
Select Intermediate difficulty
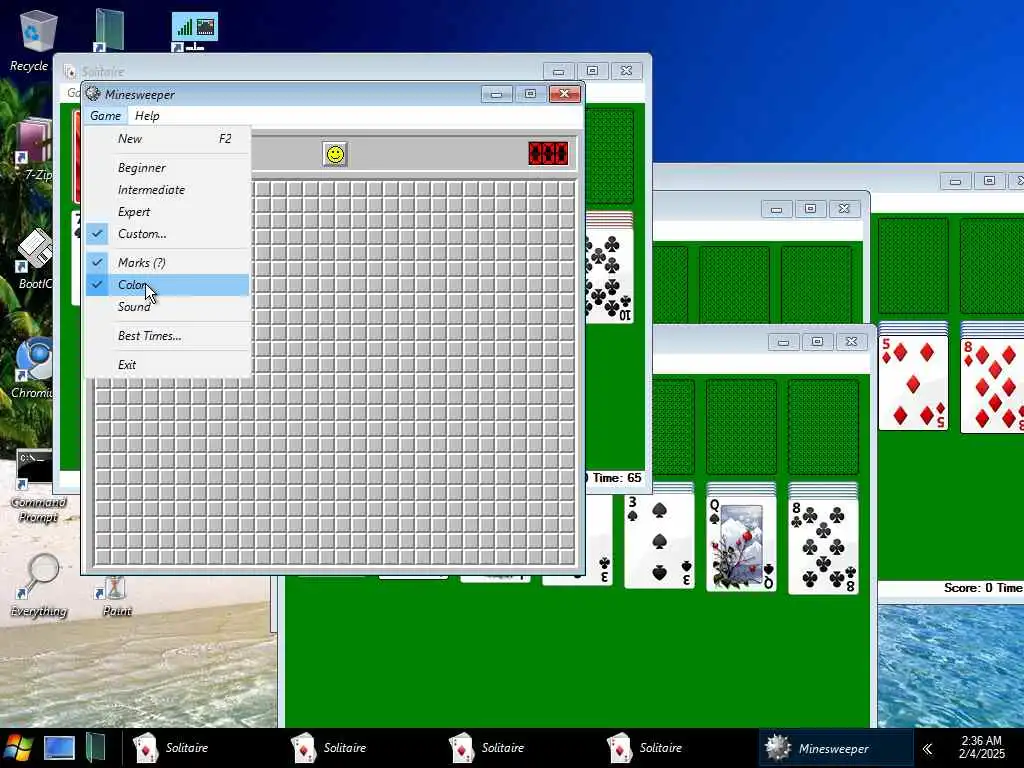tap(168, 190)
